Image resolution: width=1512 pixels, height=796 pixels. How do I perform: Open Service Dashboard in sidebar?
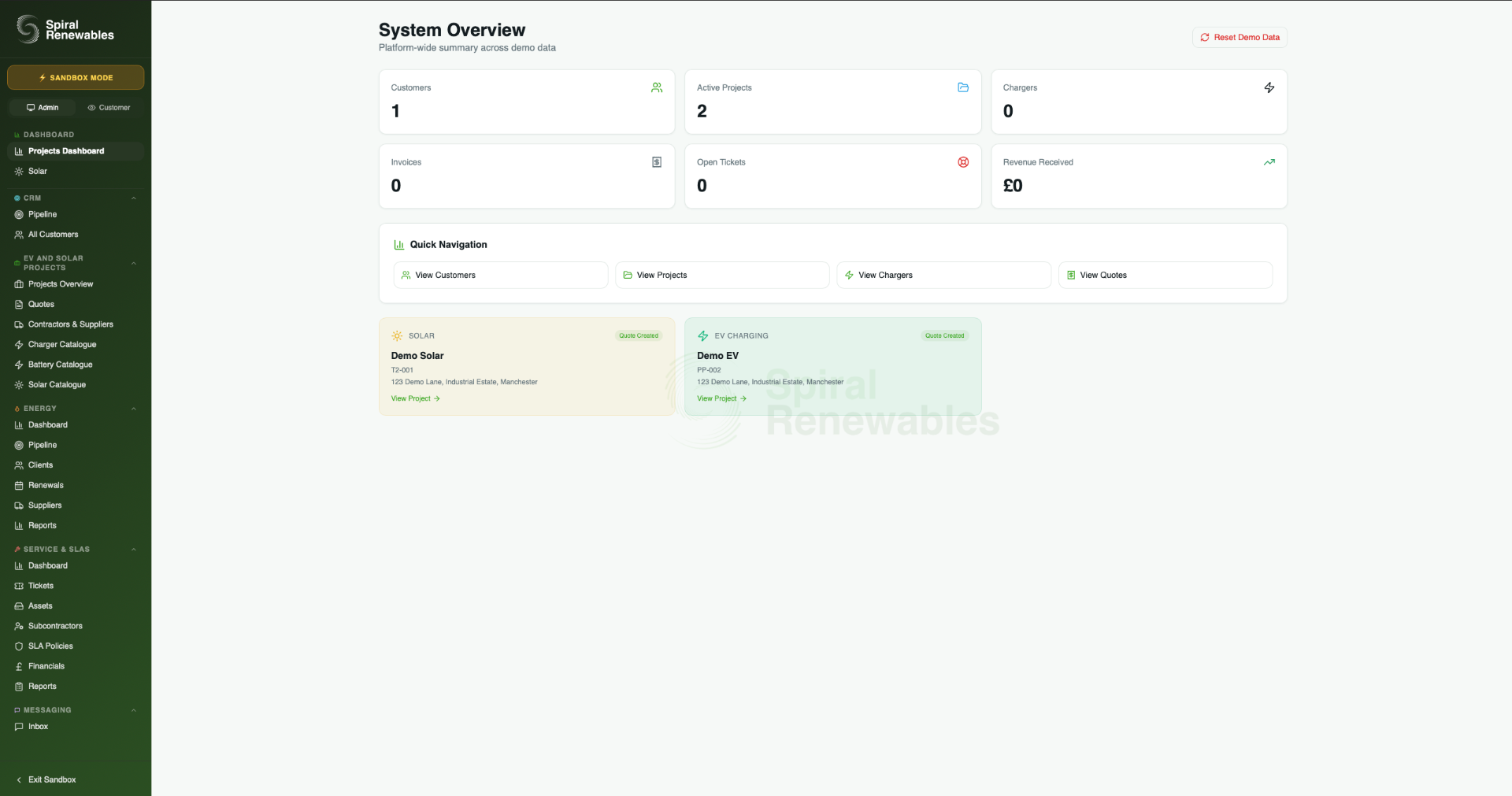(76, 566)
